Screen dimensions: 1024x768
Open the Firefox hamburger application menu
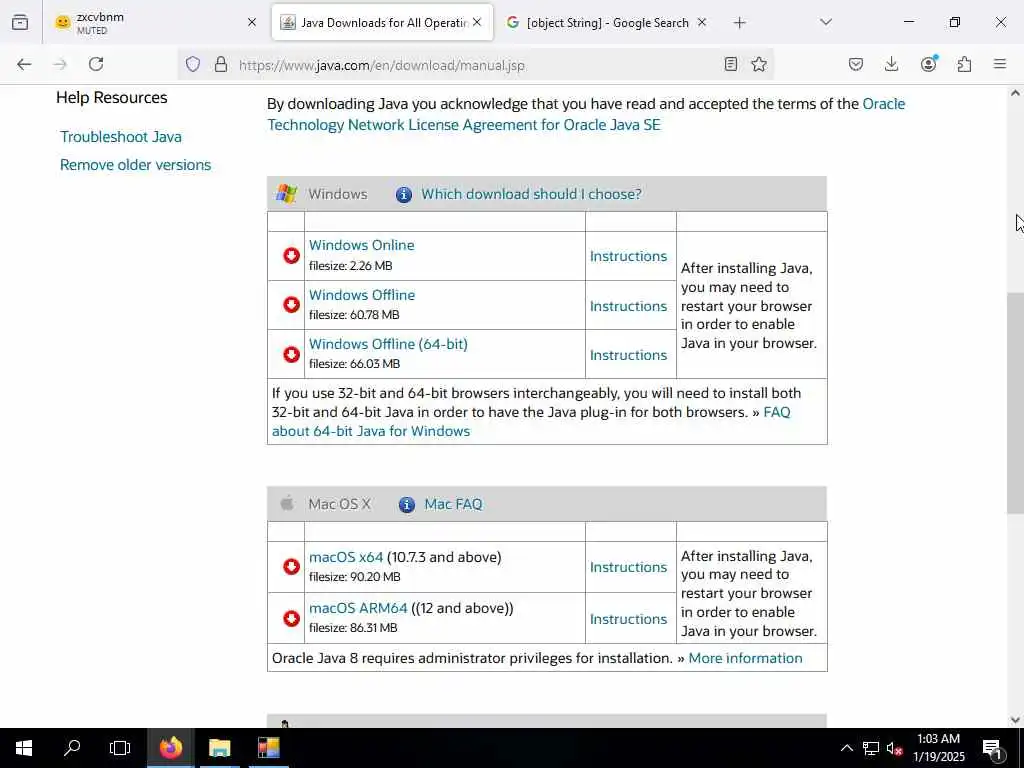[1000, 64]
